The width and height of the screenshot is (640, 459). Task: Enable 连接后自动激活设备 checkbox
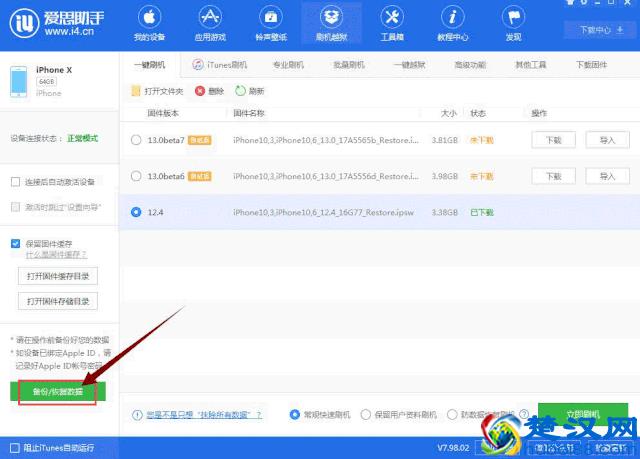pyautogui.click(x=15, y=182)
